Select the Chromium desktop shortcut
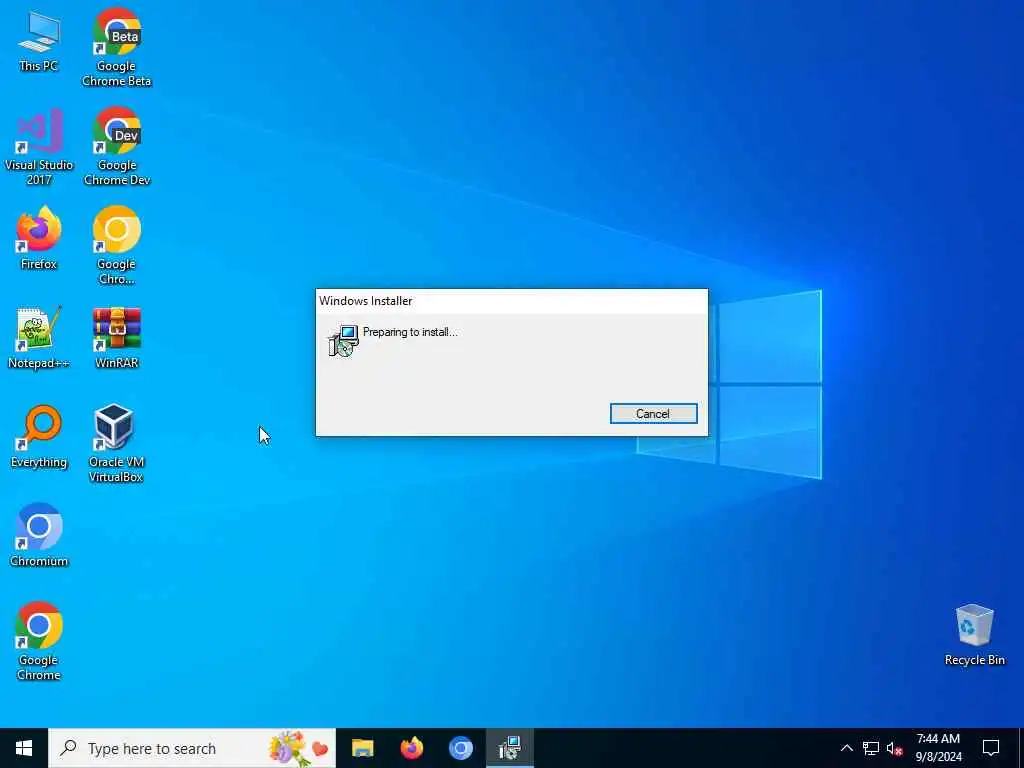 coord(39,536)
